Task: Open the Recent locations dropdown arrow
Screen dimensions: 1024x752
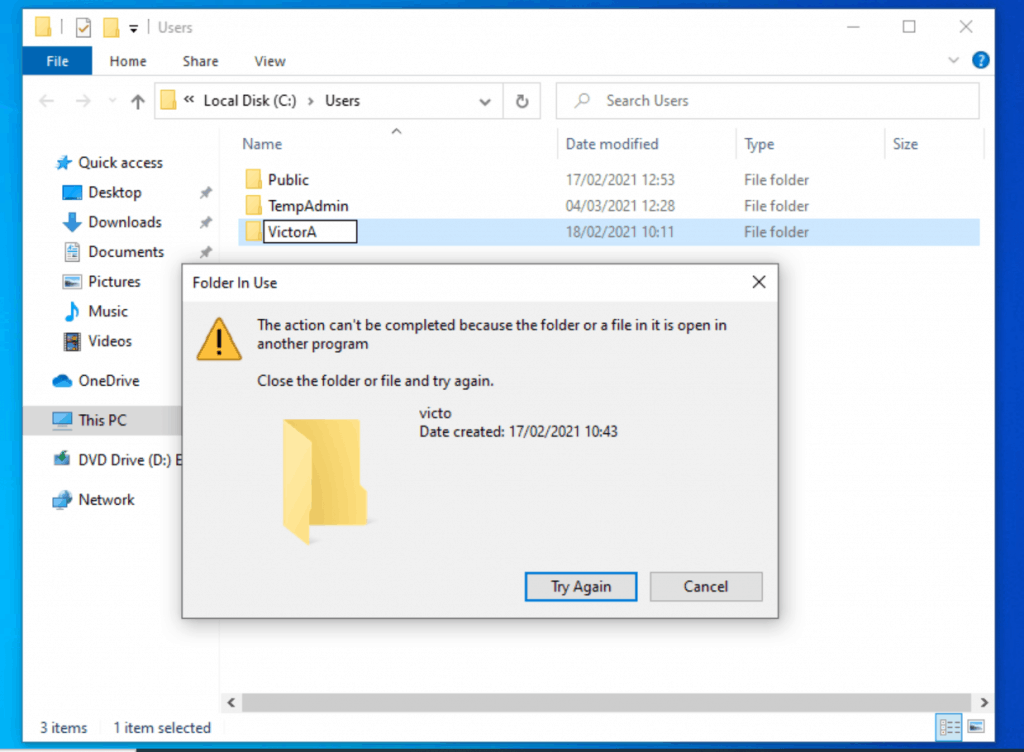Action: coord(112,101)
